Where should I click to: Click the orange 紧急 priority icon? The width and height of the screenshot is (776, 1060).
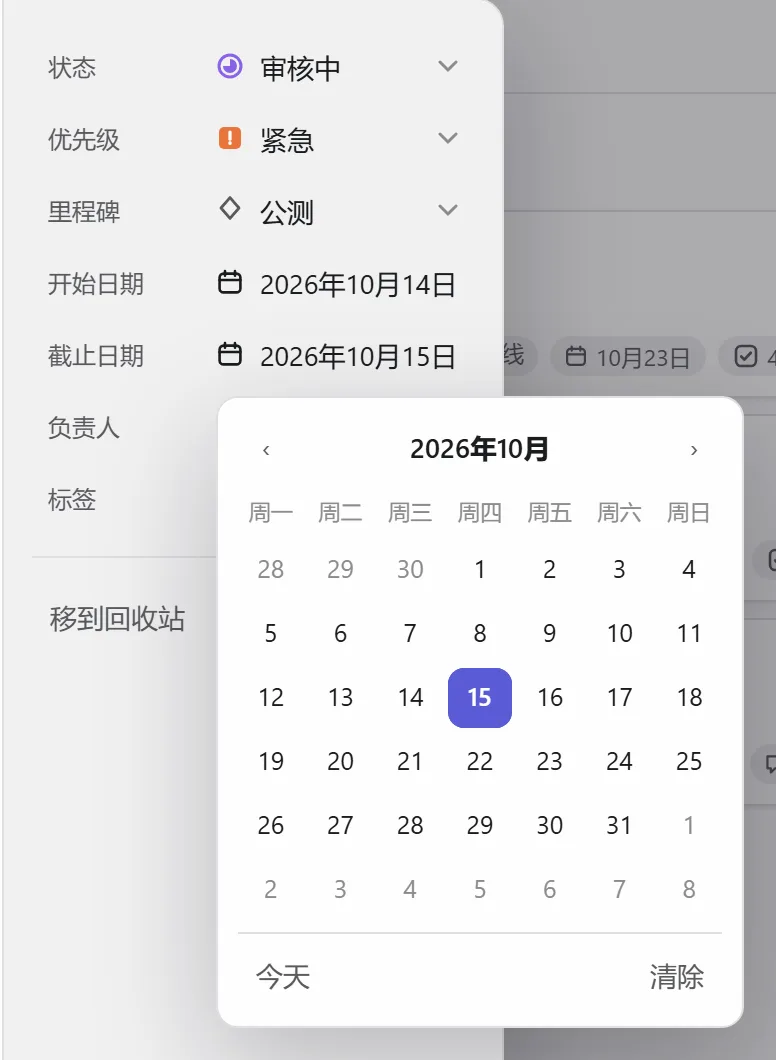click(230, 139)
